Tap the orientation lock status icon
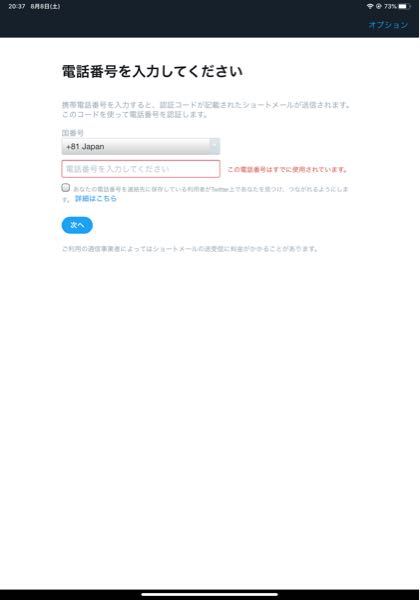The height and width of the screenshot is (600, 420). (378, 7)
